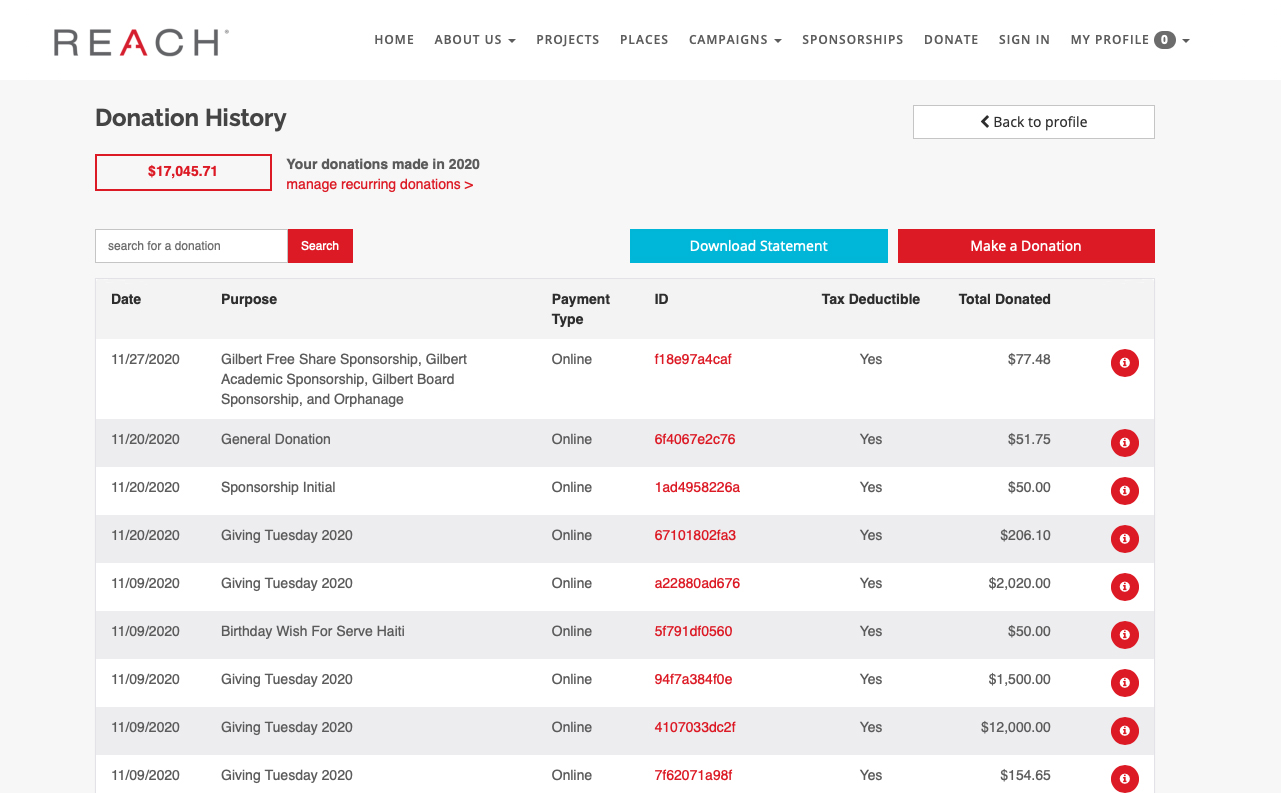Expand the About Us dropdown
The width and height of the screenshot is (1281, 793).
point(475,40)
